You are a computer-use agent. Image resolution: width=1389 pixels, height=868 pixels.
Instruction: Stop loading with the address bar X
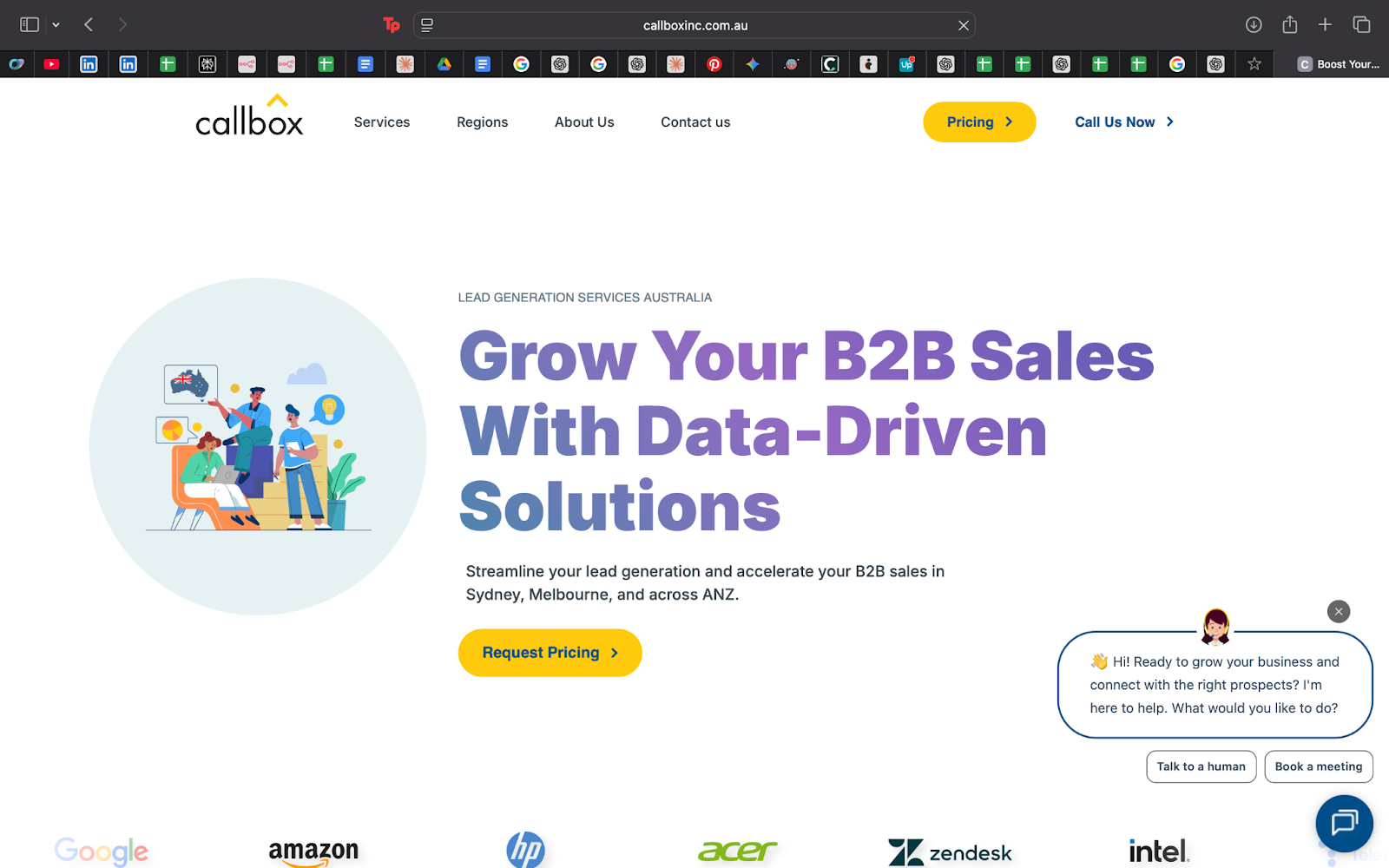(x=963, y=25)
